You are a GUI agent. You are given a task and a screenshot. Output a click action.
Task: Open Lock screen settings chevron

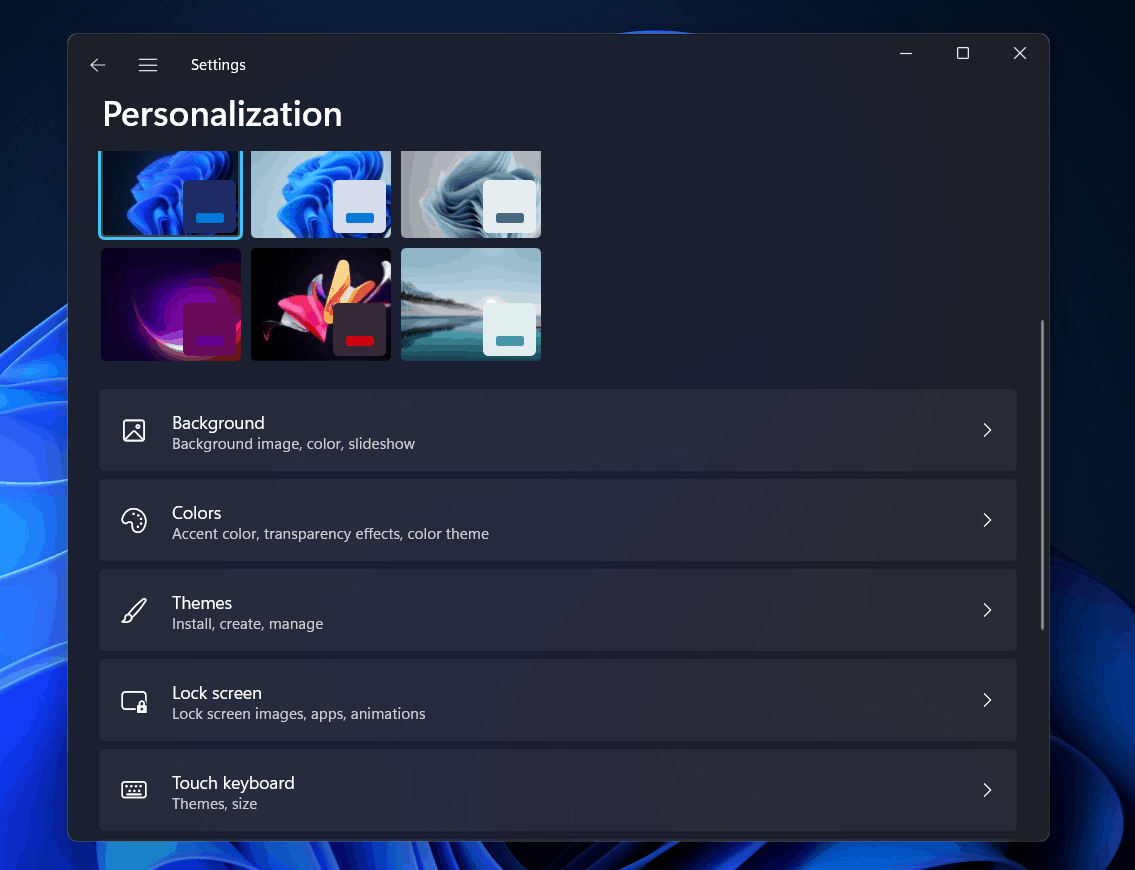click(986, 700)
